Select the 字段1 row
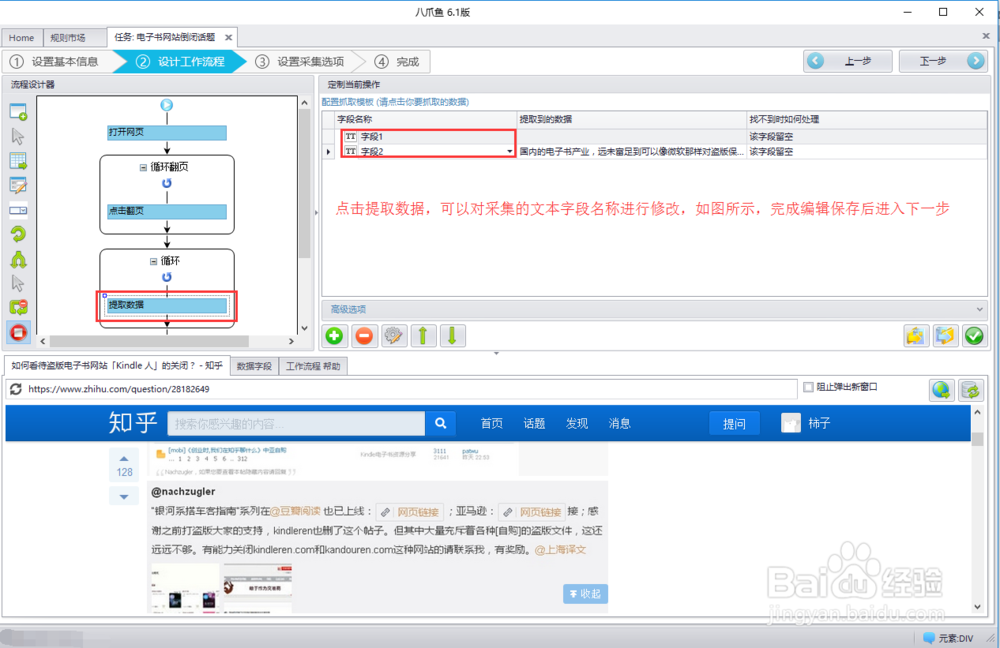The width and height of the screenshot is (1000, 648). [x=654, y=136]
